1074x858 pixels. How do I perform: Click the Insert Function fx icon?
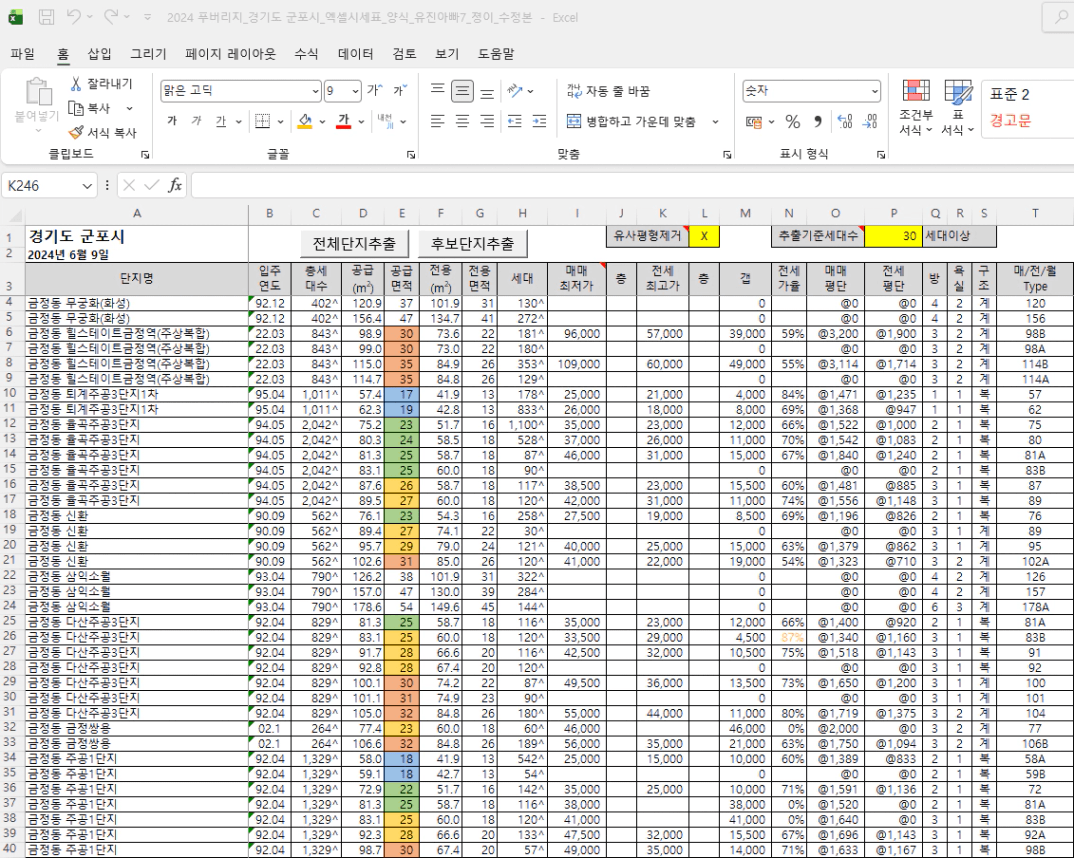tap(174, 185)
